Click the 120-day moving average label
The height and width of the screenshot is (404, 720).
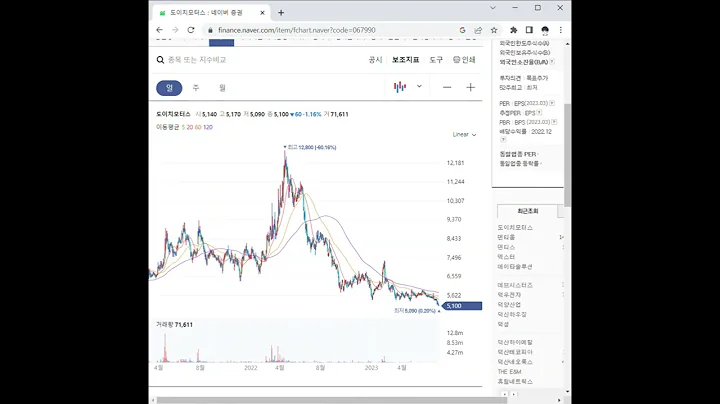pyautogui.click(x=208, y=127)
